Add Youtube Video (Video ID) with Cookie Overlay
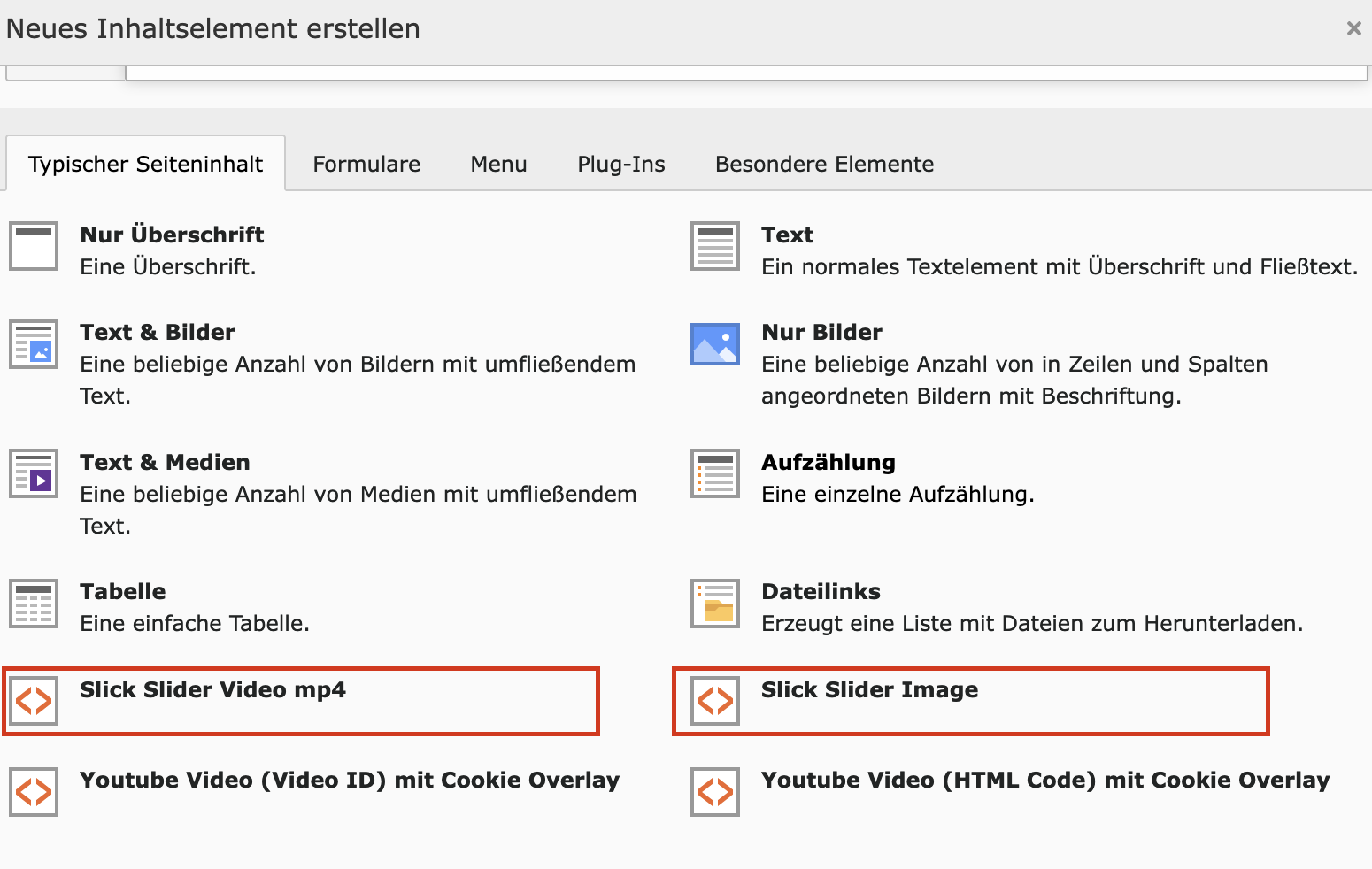Viewport: 1372px width, 869px height. point(349,781)
